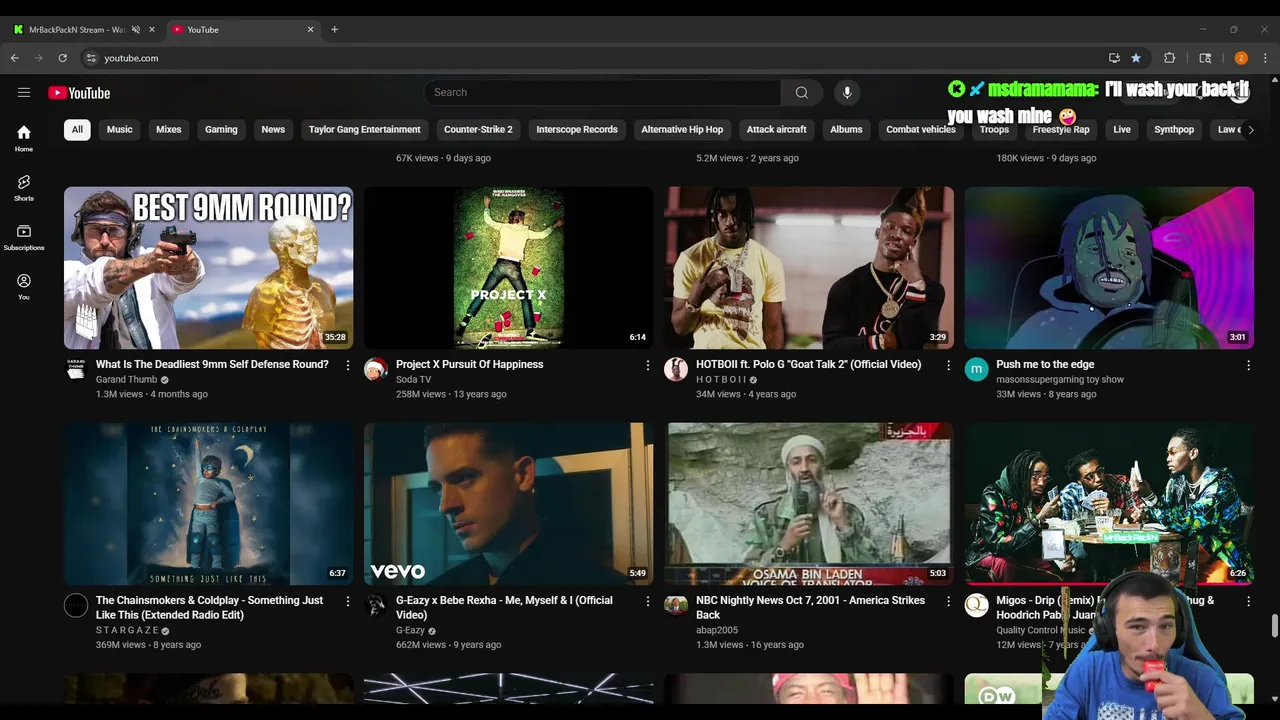Play G-Eazy vevo thumbnail

tap(508, 503)
